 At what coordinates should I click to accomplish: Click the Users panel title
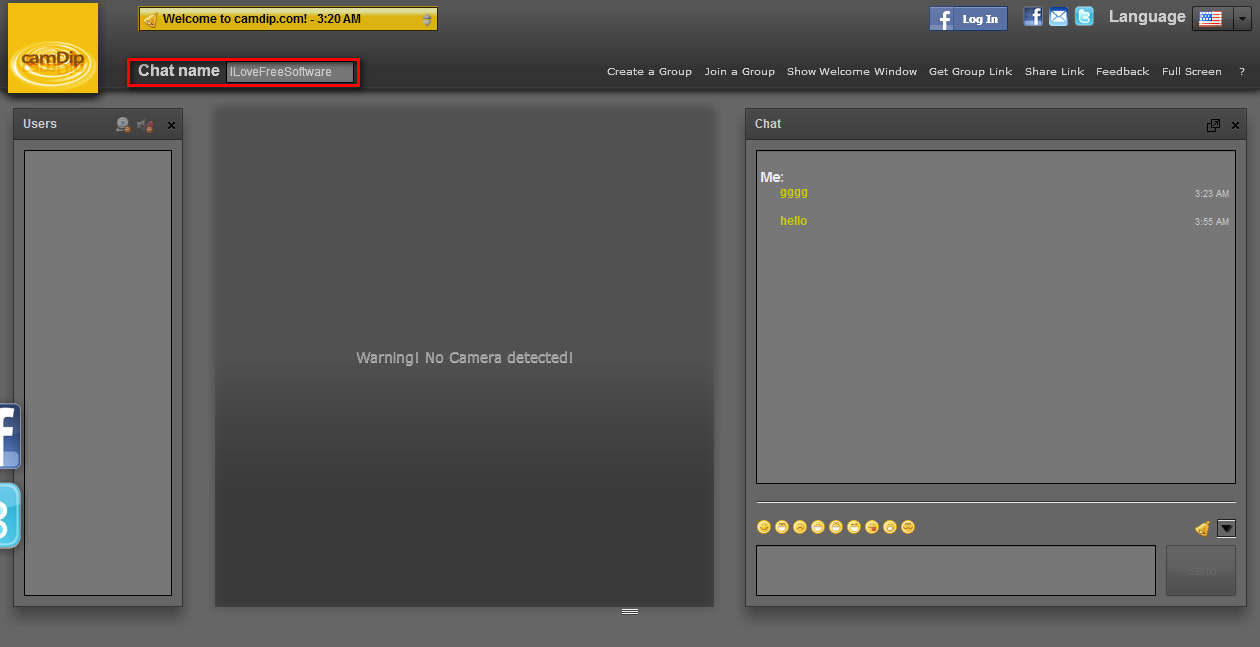coord(40,124)
